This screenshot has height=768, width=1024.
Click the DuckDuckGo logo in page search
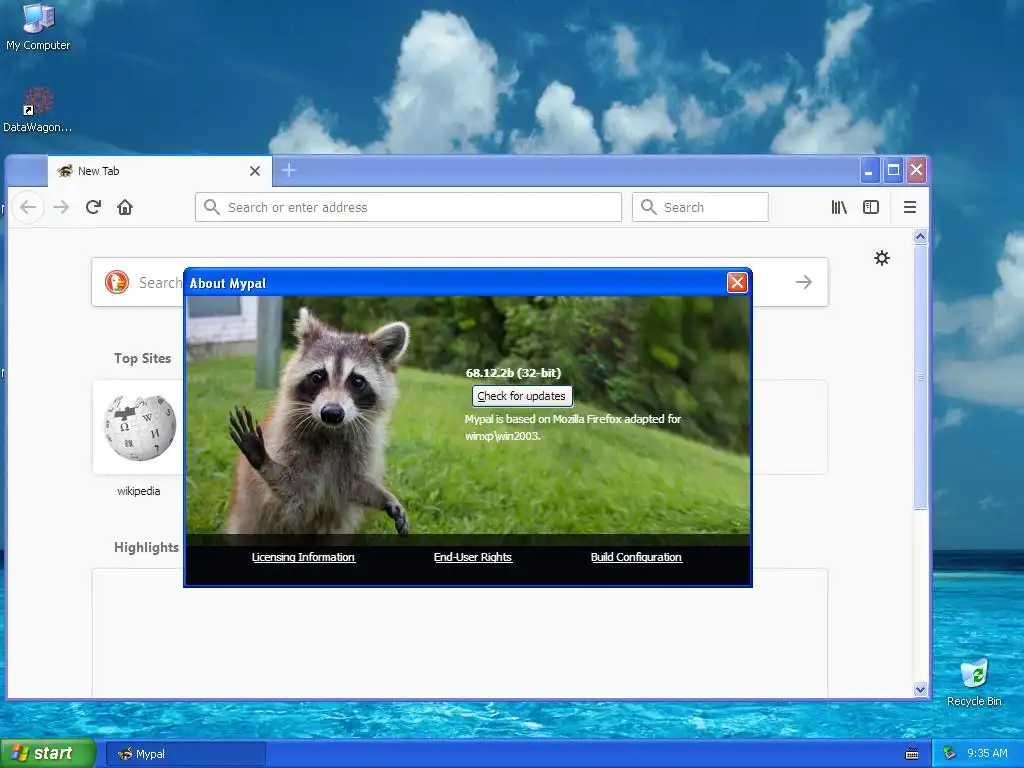pyautogui.click(x=117, y=282)
